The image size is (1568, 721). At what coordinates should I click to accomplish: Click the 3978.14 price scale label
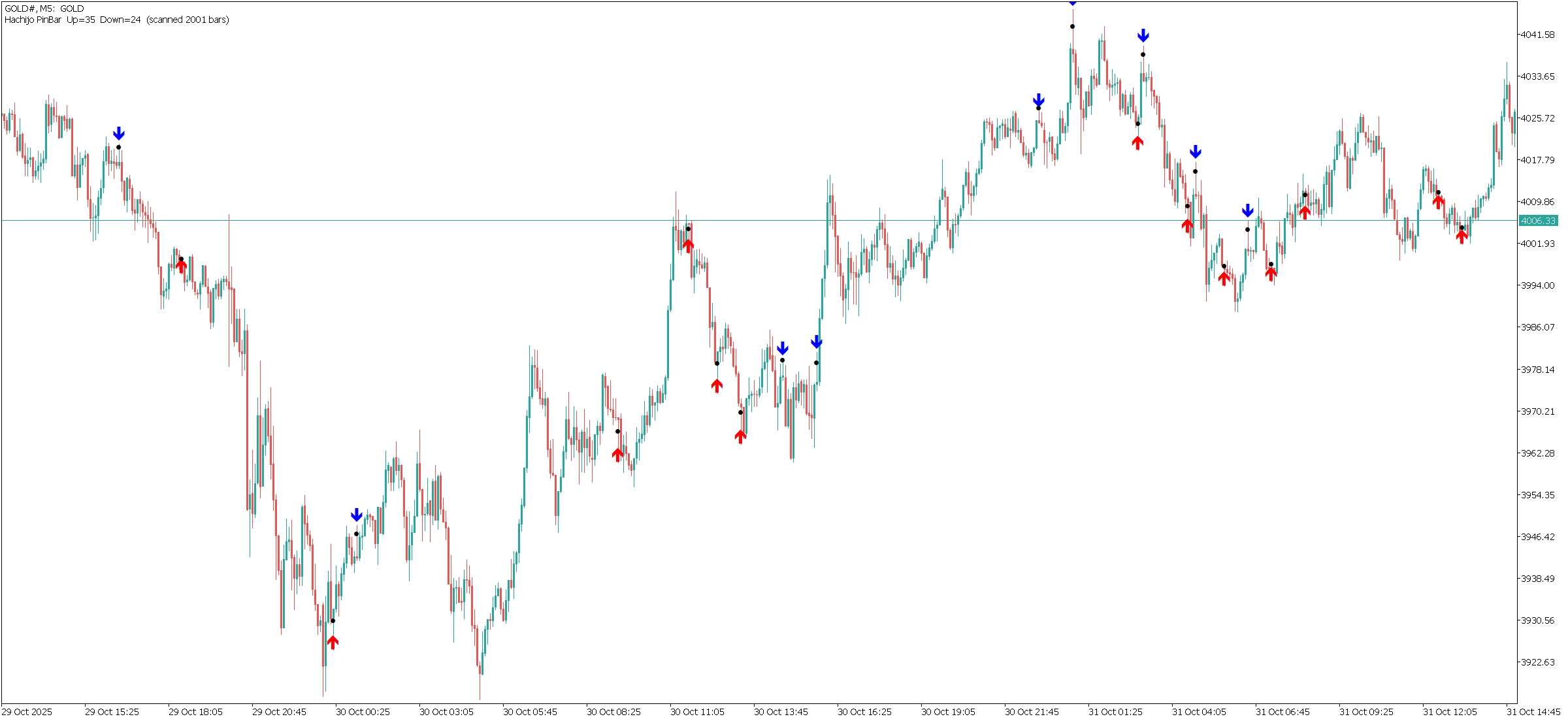[1537, 370]
